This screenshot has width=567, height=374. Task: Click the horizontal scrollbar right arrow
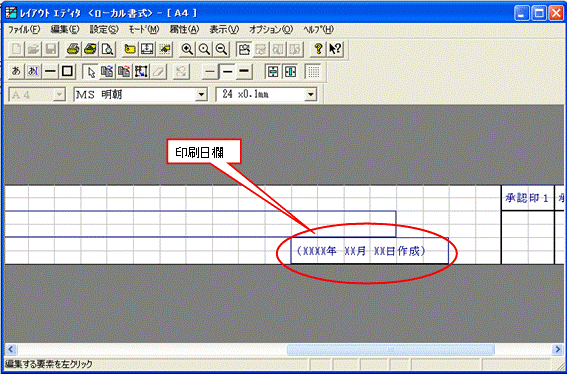557,349
